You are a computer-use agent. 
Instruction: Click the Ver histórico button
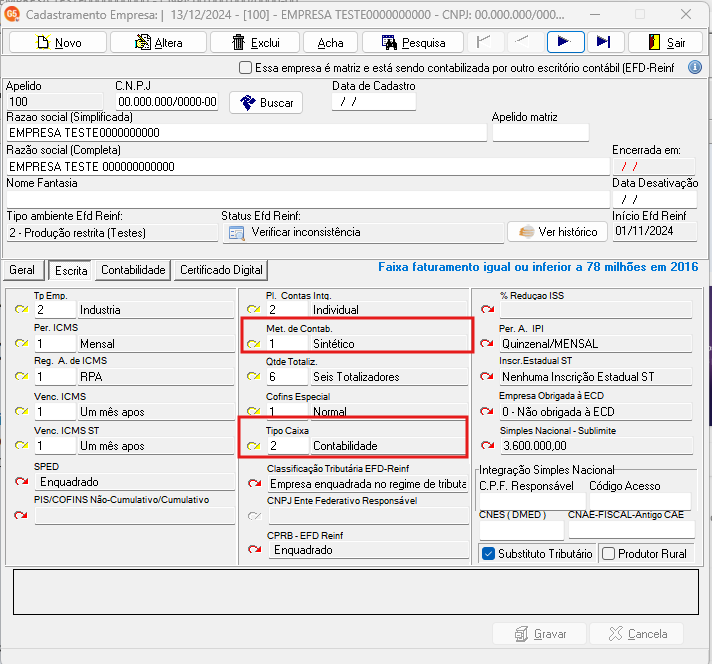pyautogui.click(x=558, y=232)
